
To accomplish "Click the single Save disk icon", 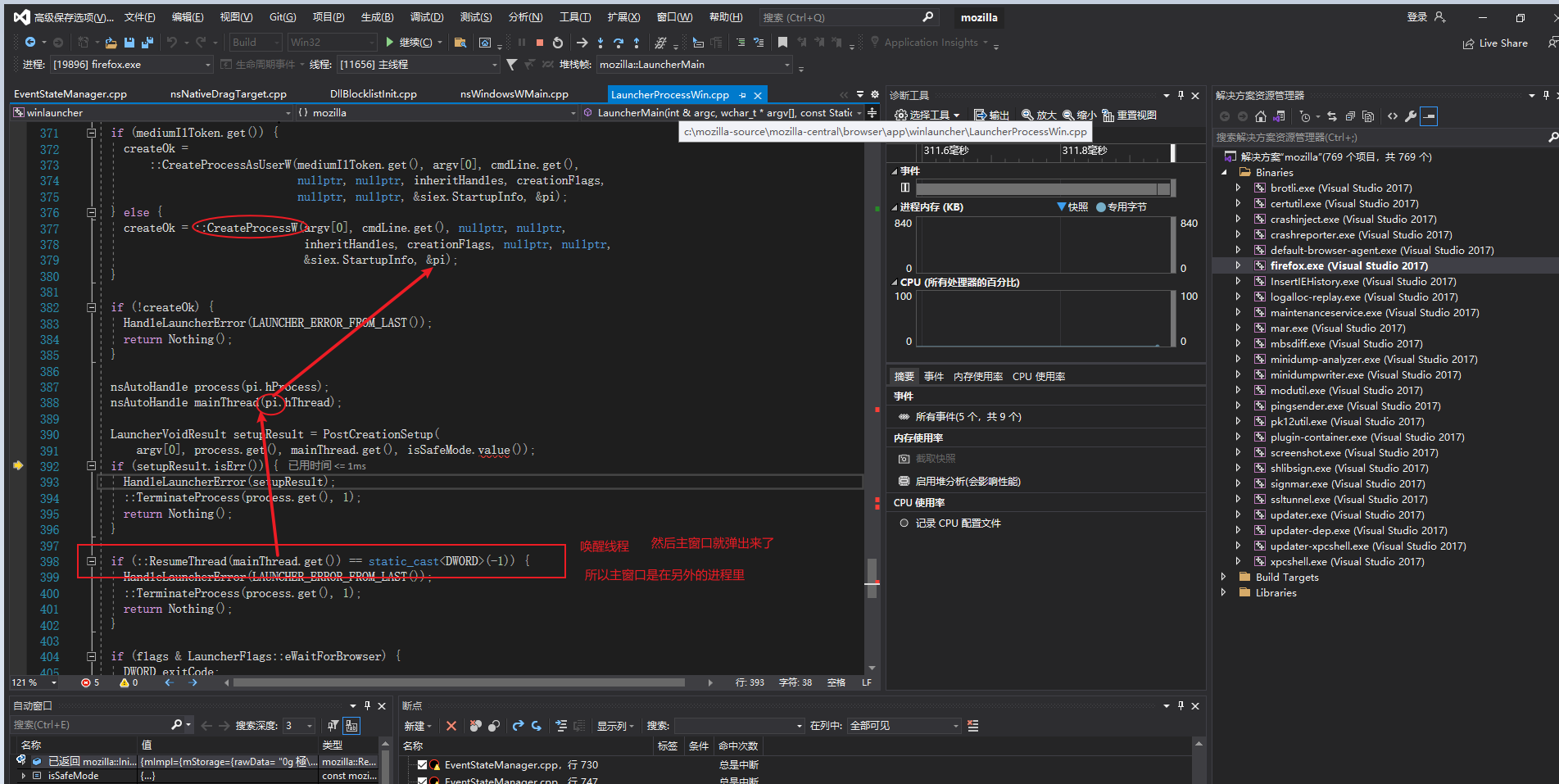I will coord(129,43).
